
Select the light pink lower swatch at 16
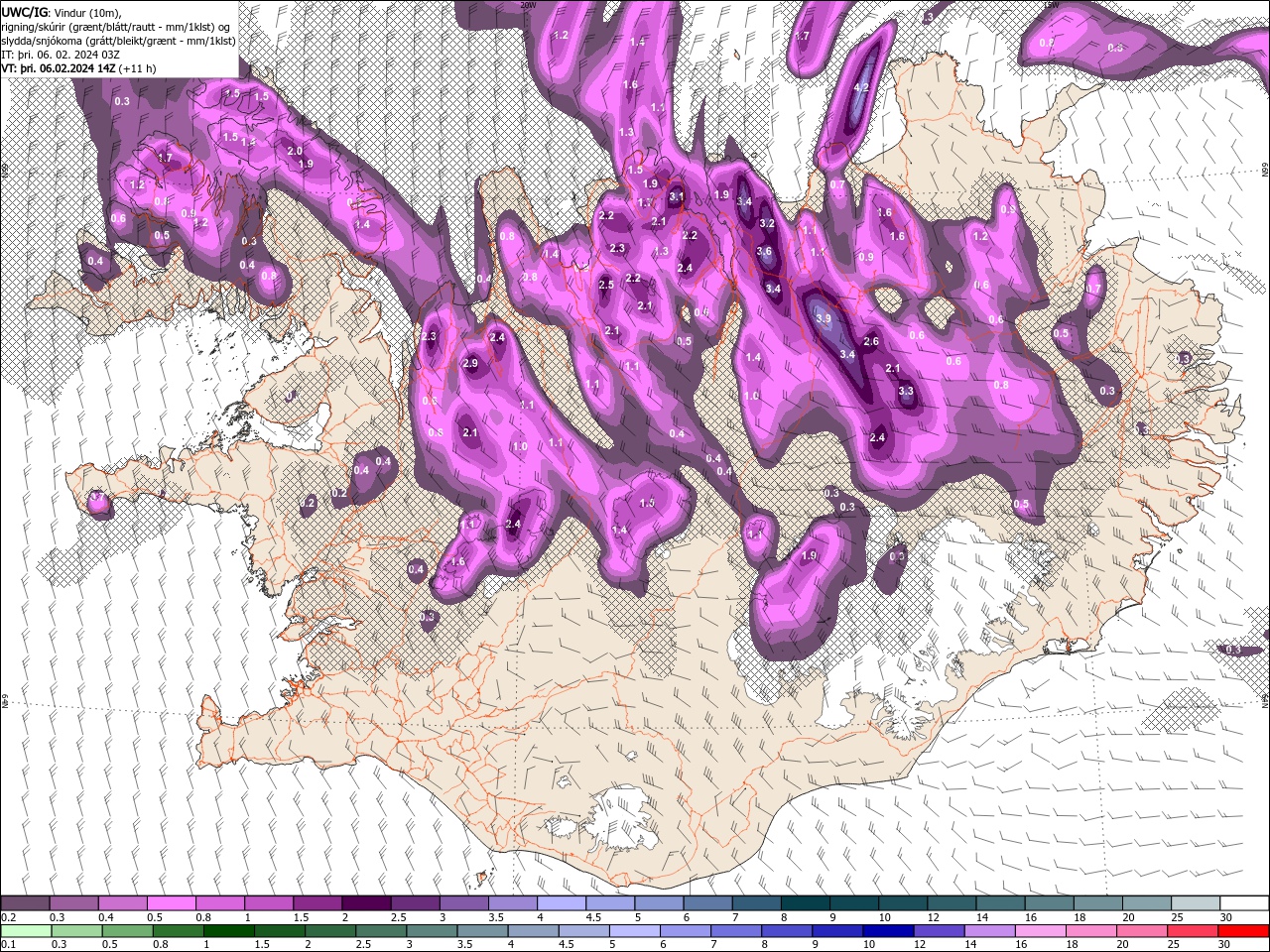click(x=1041, y=930)
